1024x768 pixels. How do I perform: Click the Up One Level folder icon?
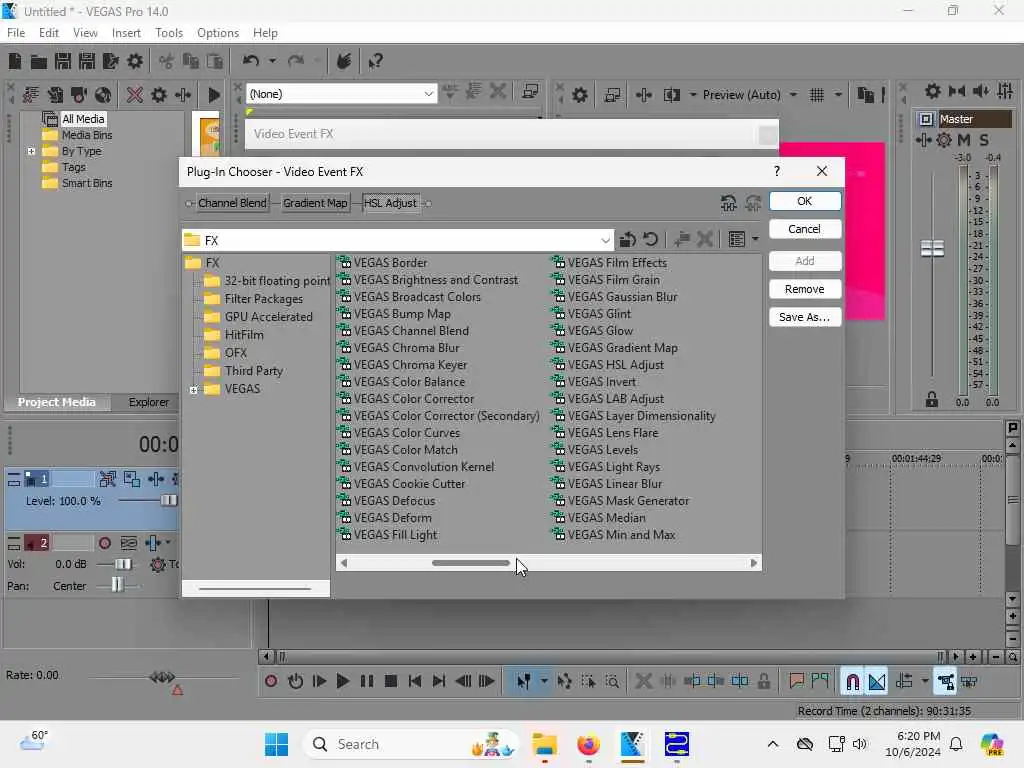[628, 240]
